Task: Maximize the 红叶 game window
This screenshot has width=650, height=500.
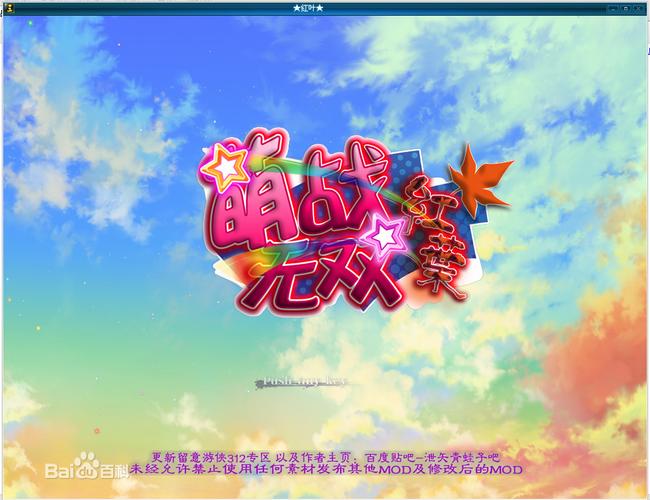Action: tap(625, 7)
